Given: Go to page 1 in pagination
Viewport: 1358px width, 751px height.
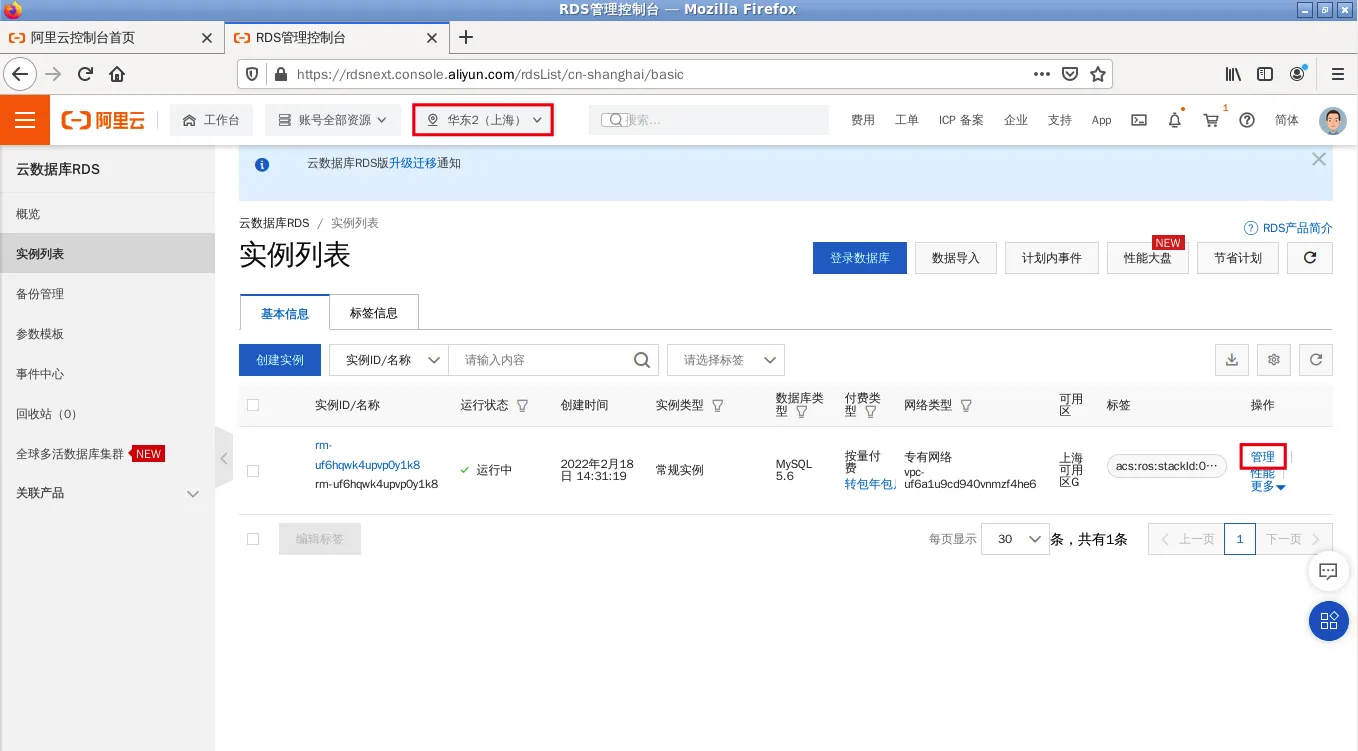Looking at the screenshot, I should pos(1240,539).
